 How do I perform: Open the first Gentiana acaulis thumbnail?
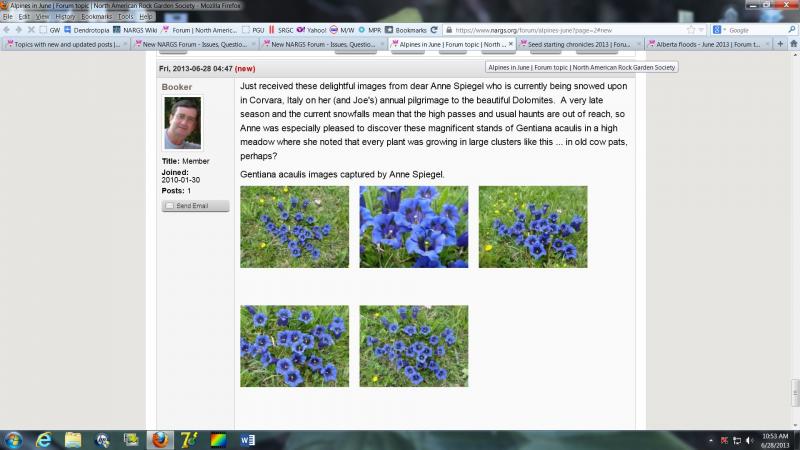tap(294, 227)
